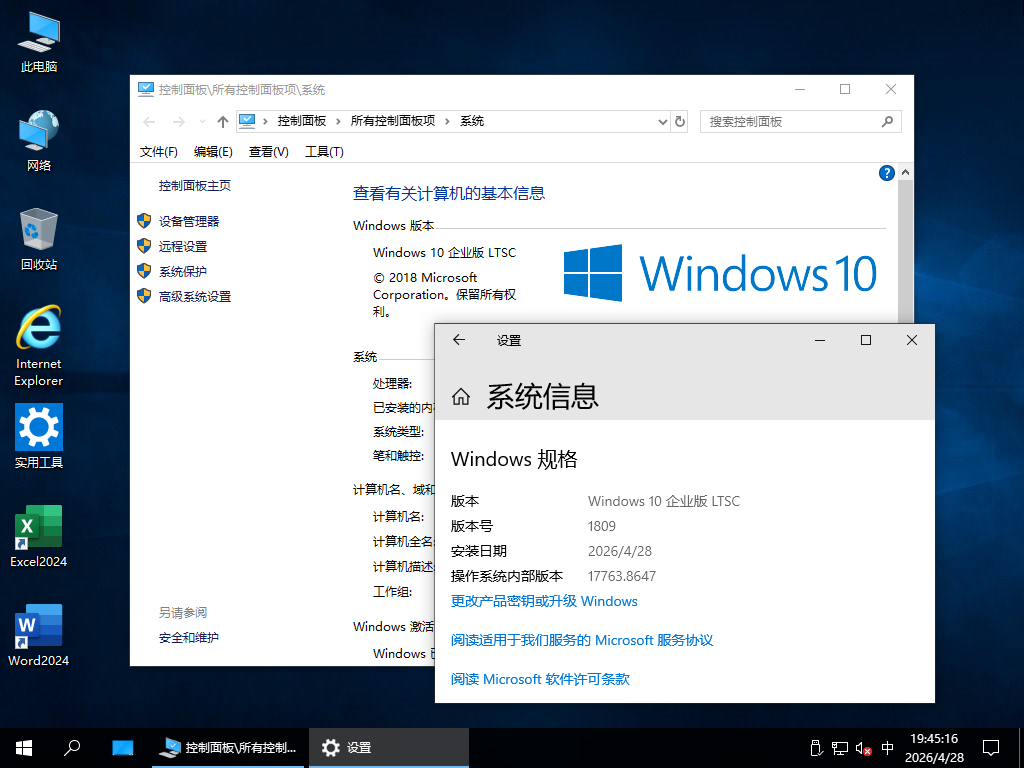Viewport: 1024px width, 768px height.
Task: Click 阅读 Microsoft 软件许可条款 link
Action: 540,679
